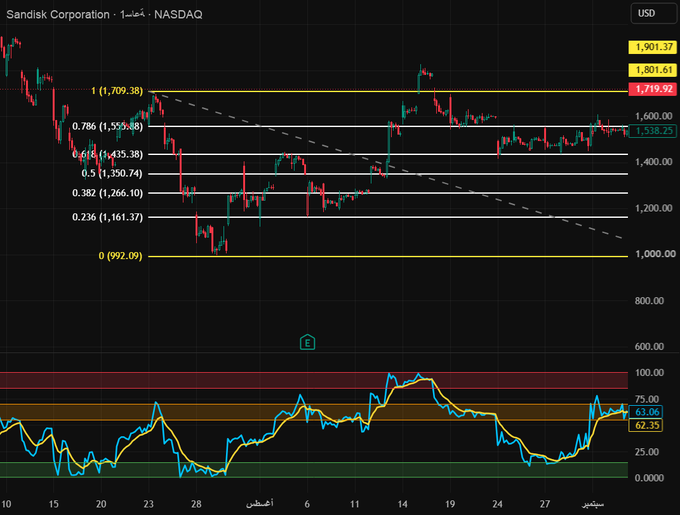Click the 75.00 oscillator axis tick
Screen dimensions: 680x515
[x=647, y=399]
